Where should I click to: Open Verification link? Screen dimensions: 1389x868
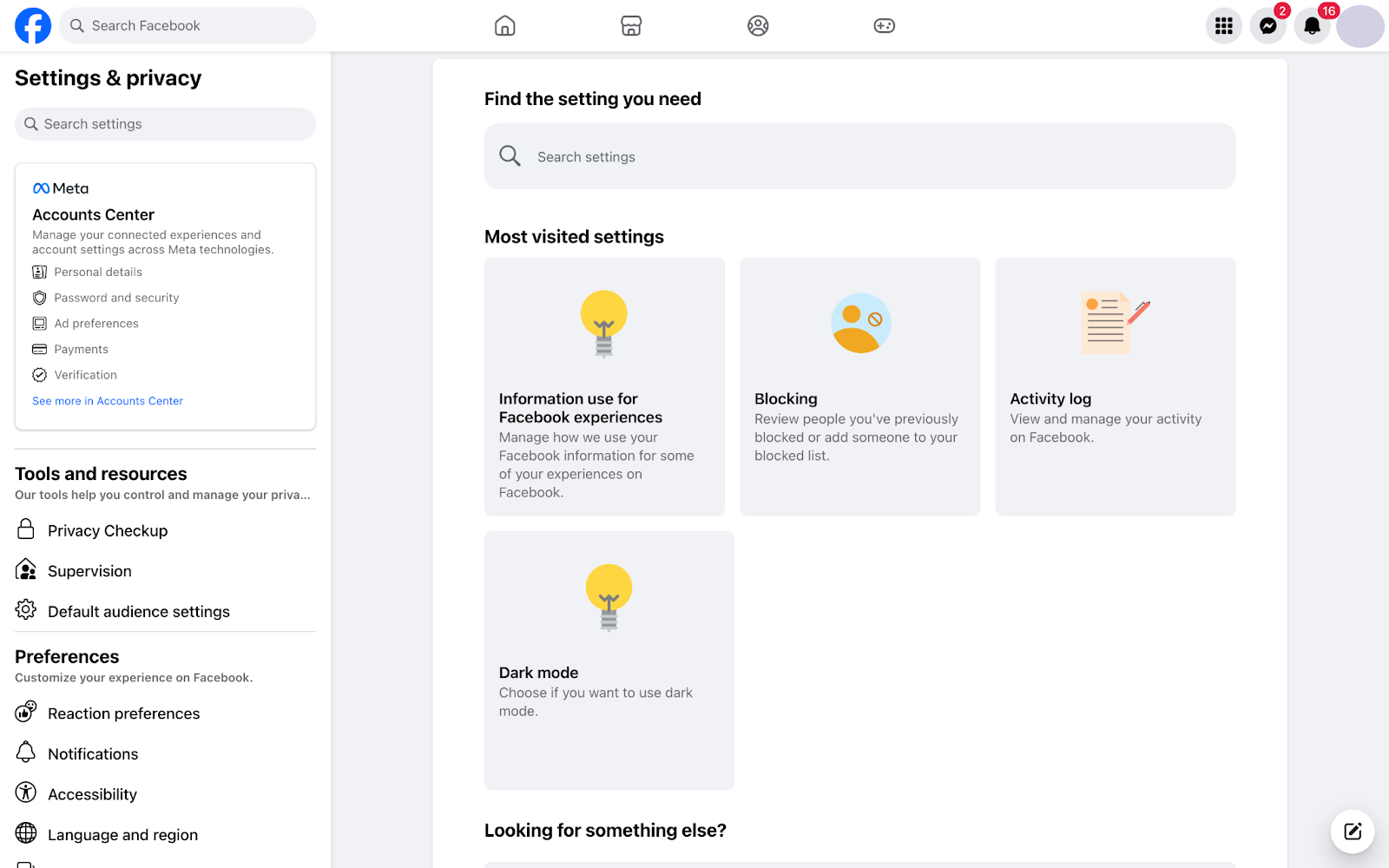pyautogui.click(x=85, y=375)
